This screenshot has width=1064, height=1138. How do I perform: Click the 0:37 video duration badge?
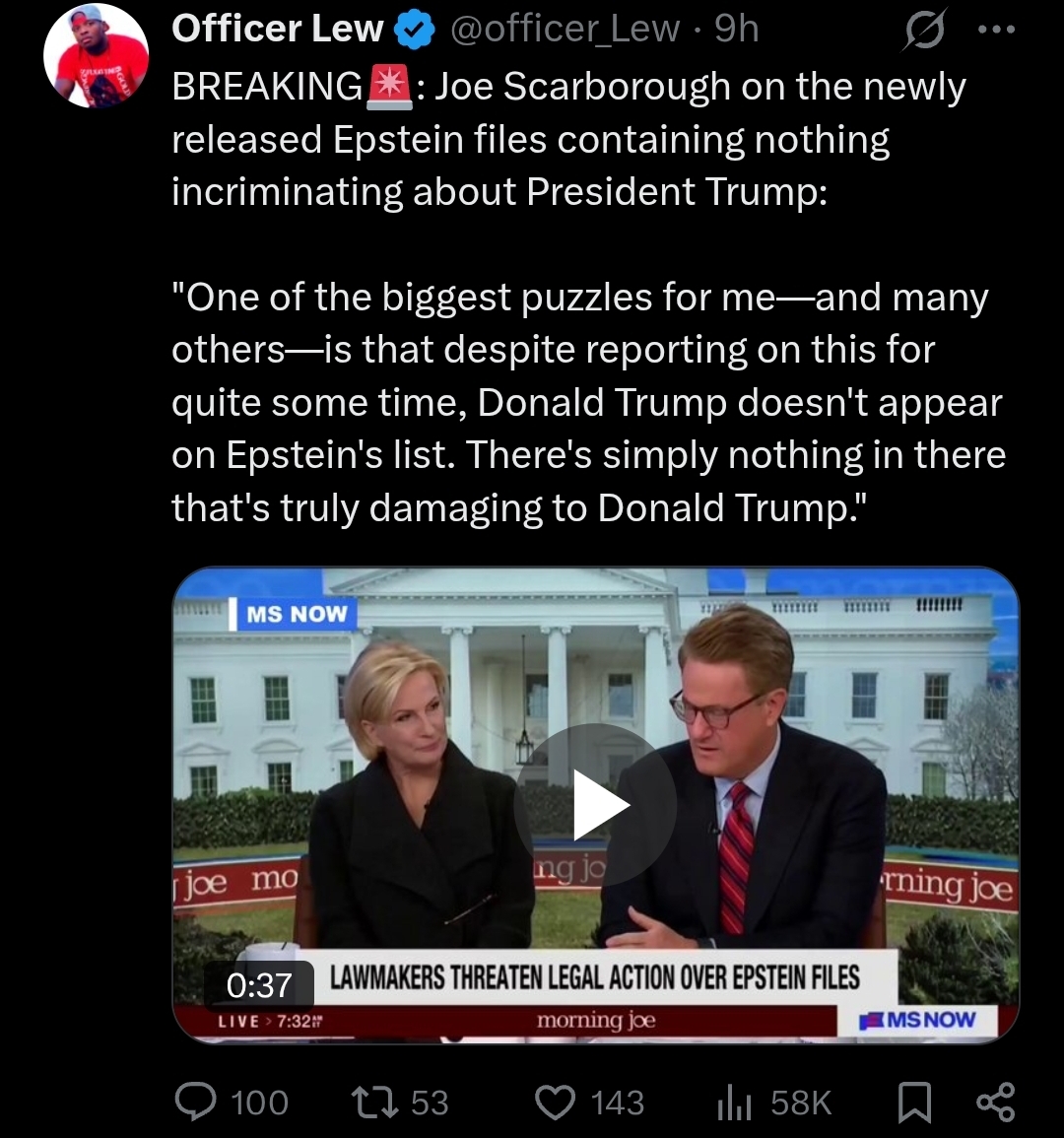pos(259,985)
